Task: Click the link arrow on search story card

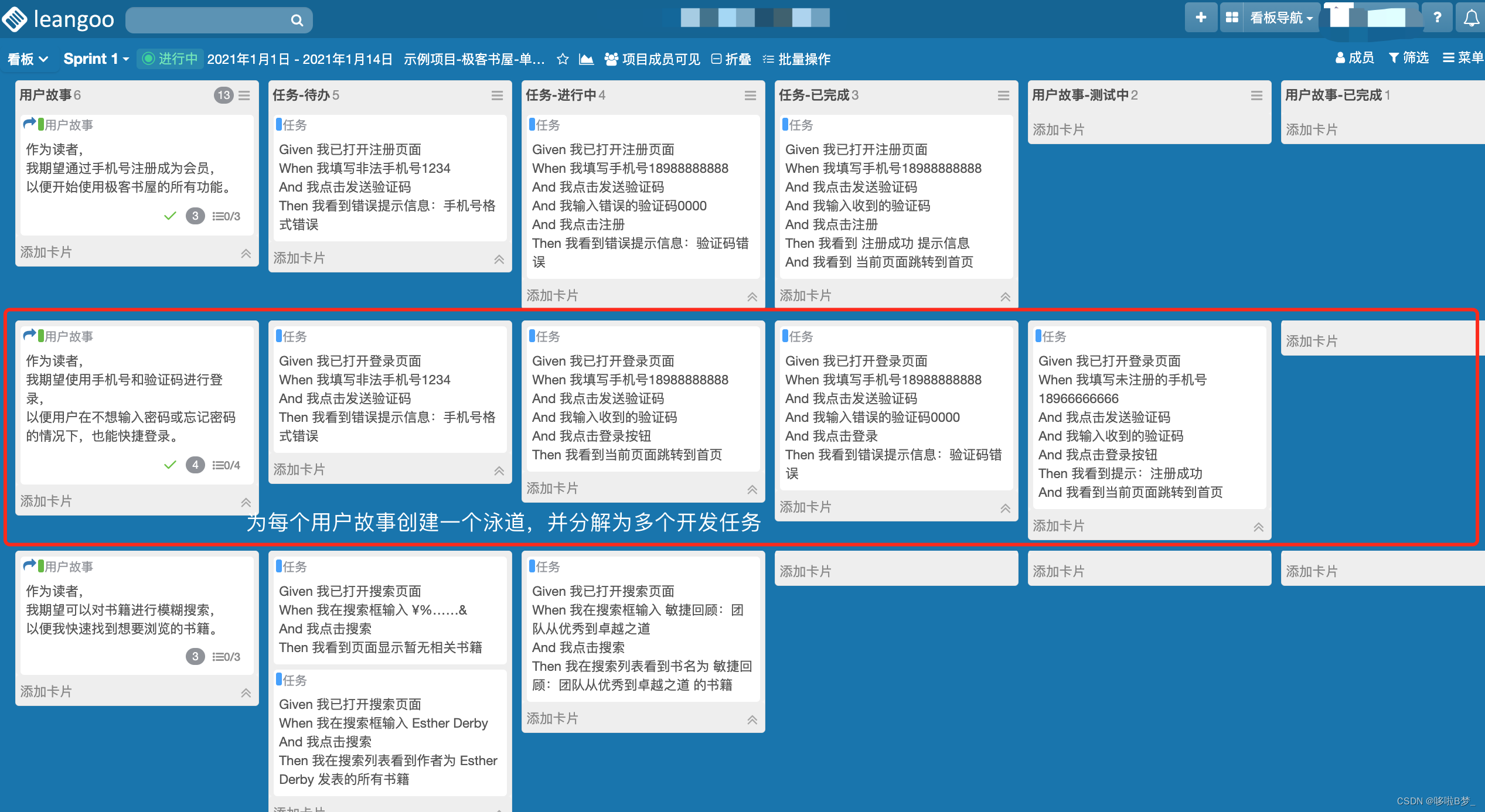Action: [29, 565]
